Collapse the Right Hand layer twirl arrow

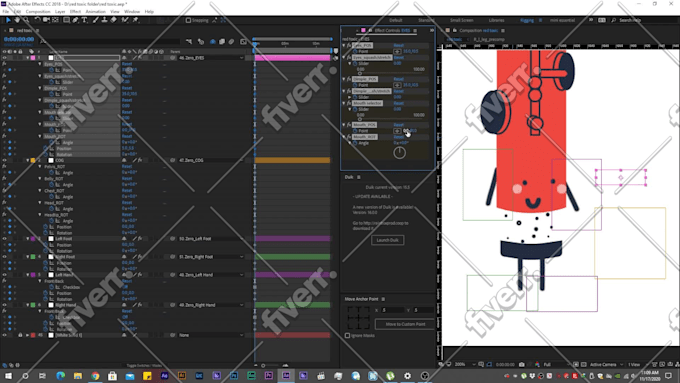coord(27,305)
